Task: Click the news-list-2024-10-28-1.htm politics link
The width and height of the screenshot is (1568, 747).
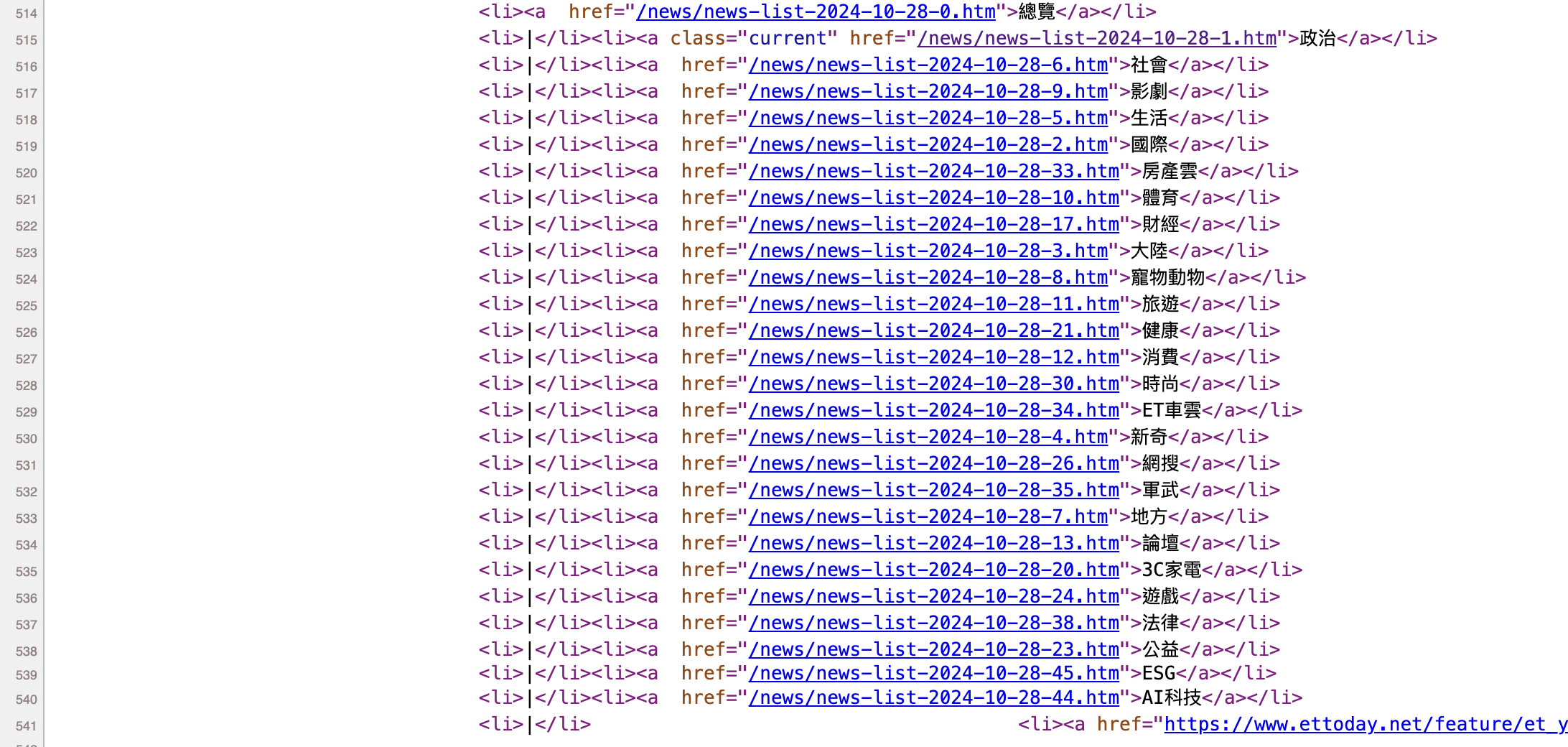Action: (1096, 39)
